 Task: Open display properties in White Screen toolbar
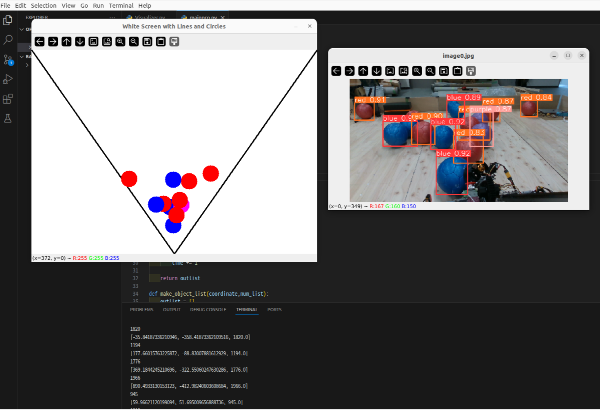[174, 42]
